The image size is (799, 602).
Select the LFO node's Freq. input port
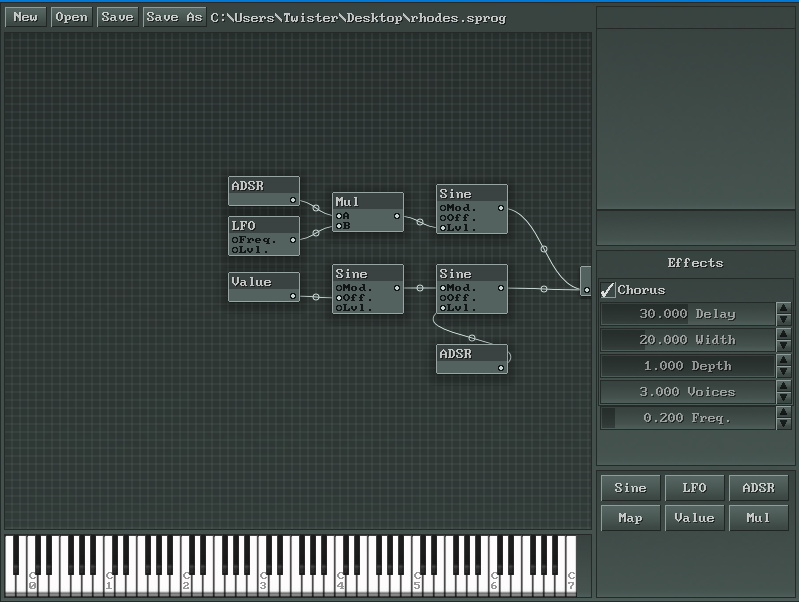tap(235, 240)
